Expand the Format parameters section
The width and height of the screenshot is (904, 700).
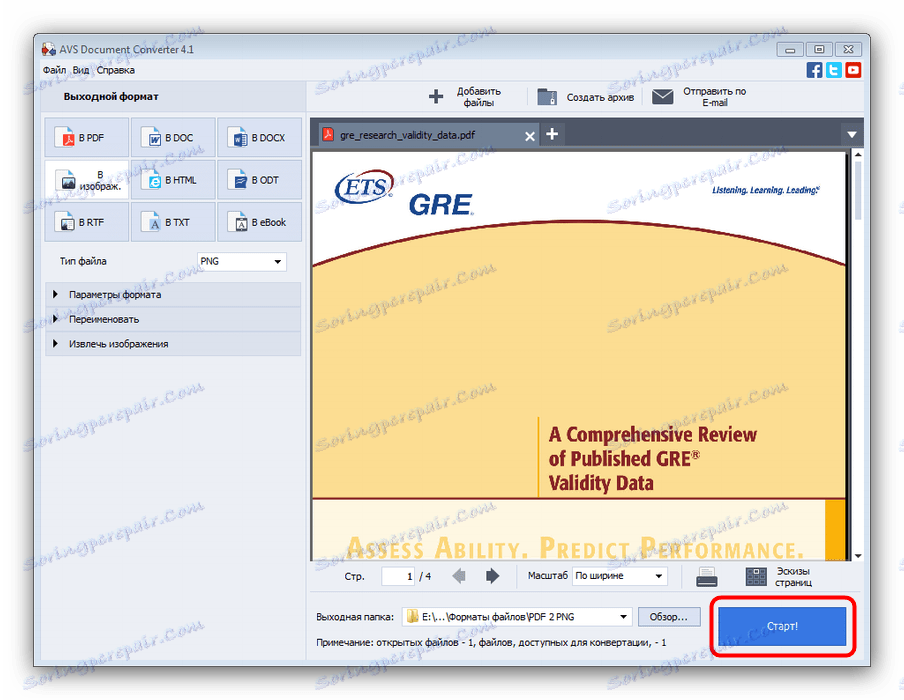click(x=173, y=295)
